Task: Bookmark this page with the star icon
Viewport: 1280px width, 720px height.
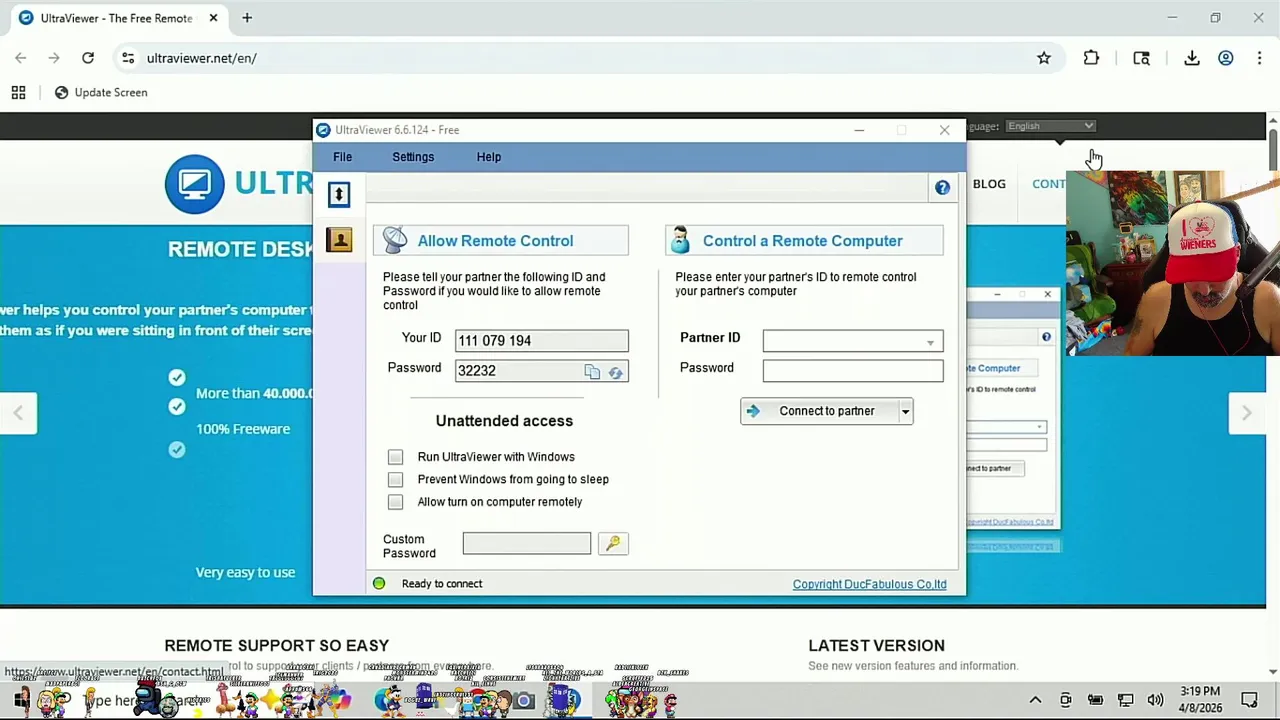Action: click(1044, 58)
